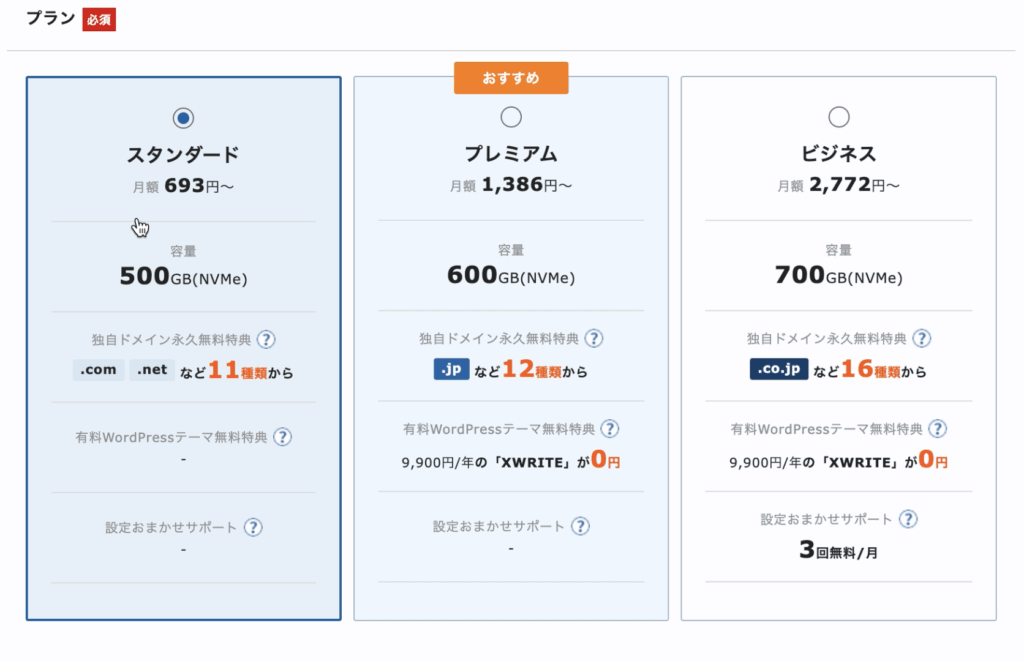Click the .jp domain badge
The height and width of the screenshot is (661, 1024).
click(451, 370)
